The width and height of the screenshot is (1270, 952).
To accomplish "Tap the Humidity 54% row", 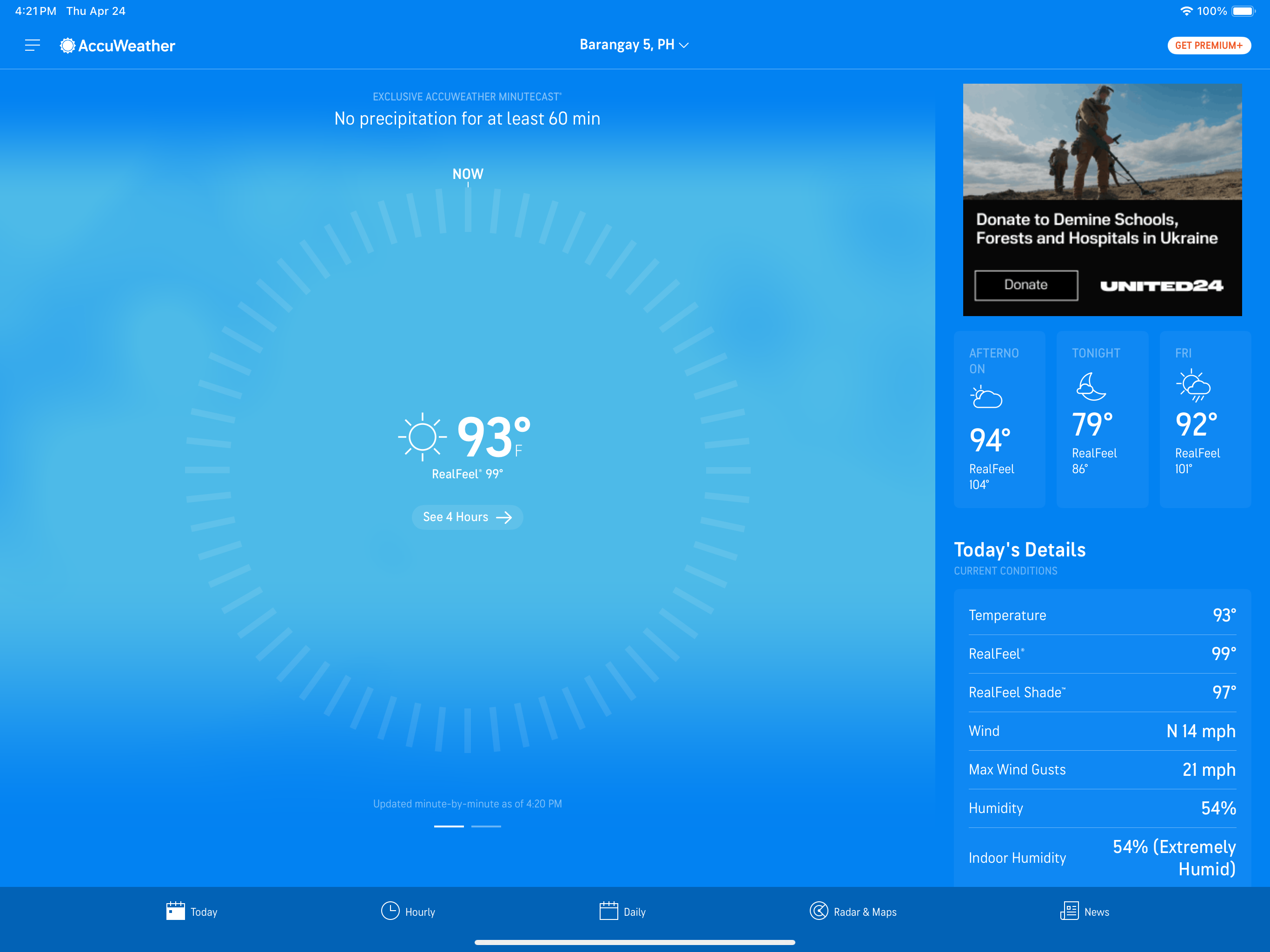I will 1102,808.
